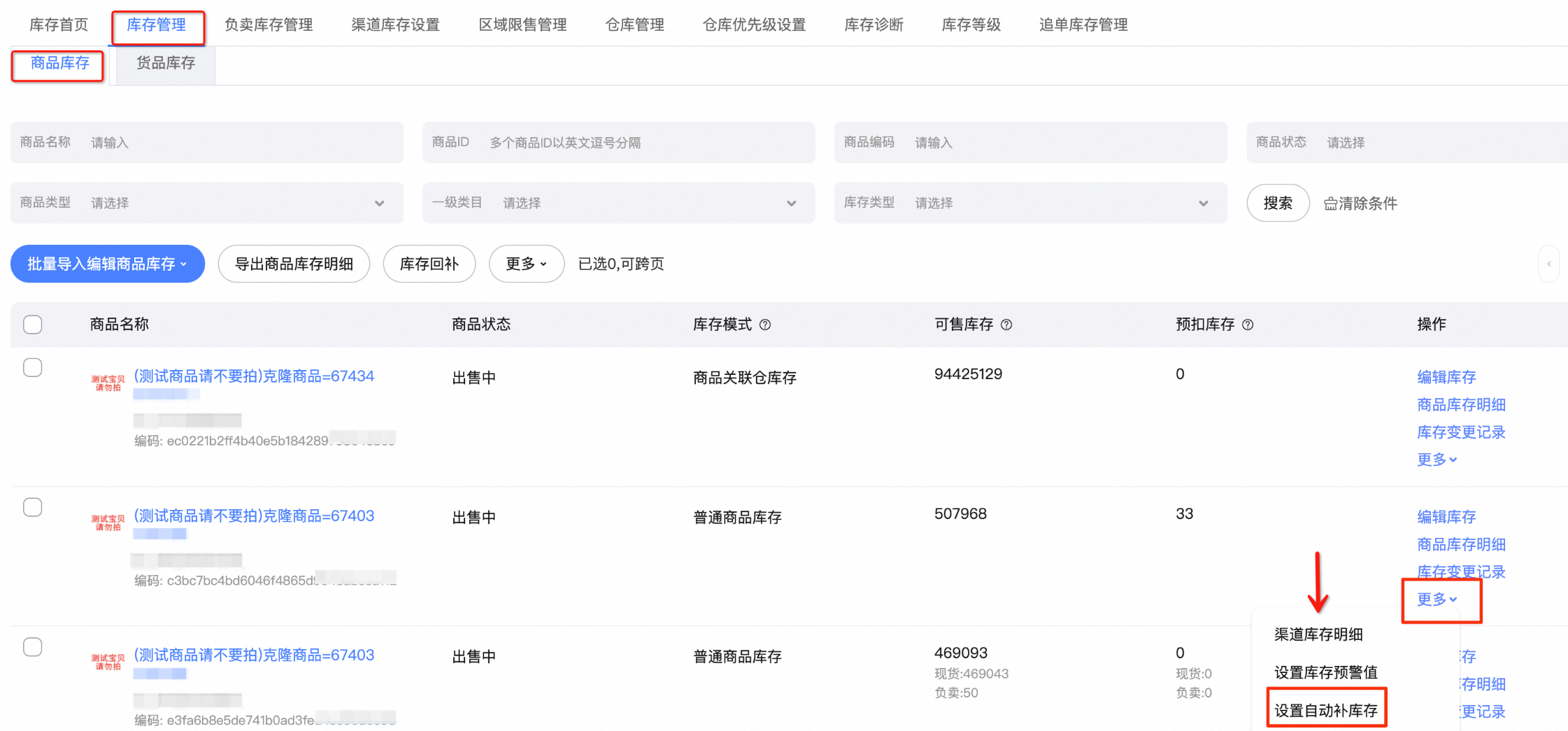Open the 追单库存管理 tab
Viewport: 1568px width, 731px height.
pyautogui.click(x=1083, y=25)
